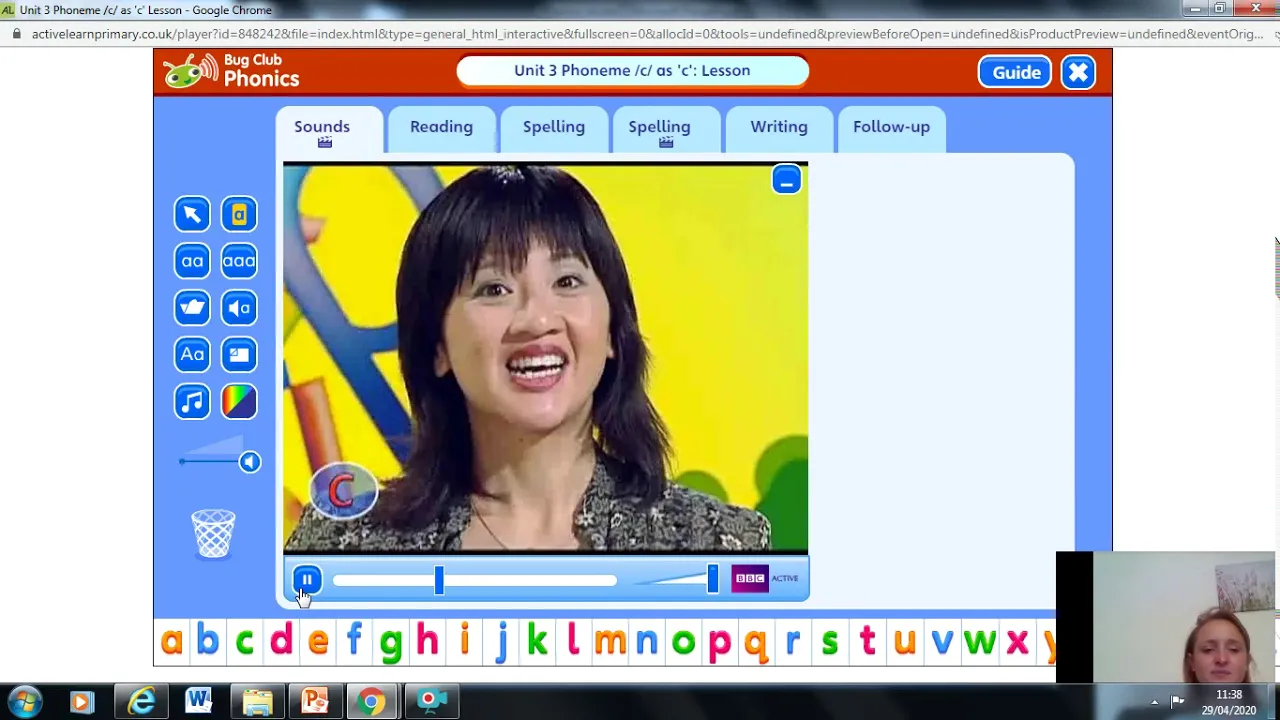Open the Follow-up tab
Image resolution: width=1280 pixels, height=720 pixels.
pyautogui.click(x=891, y=128)
